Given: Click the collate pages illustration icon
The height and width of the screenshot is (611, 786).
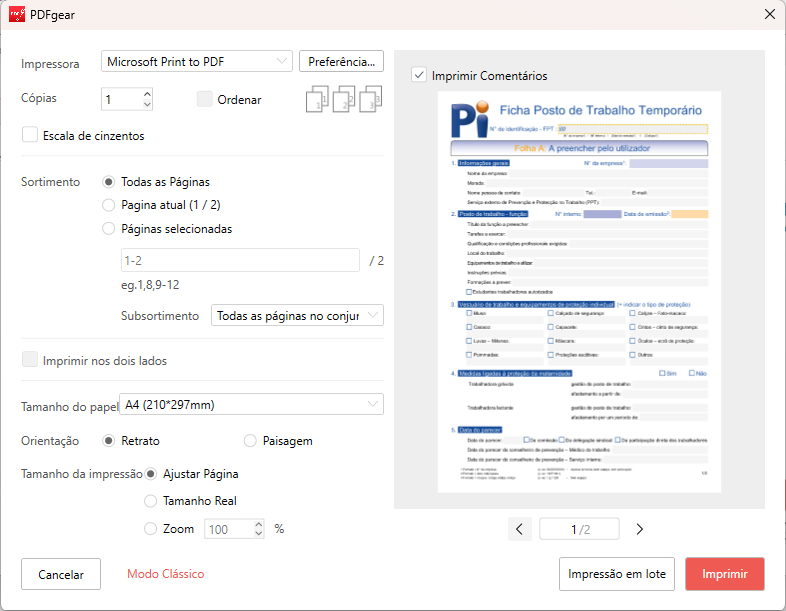Looking at the screenshot, I should 344,99.
